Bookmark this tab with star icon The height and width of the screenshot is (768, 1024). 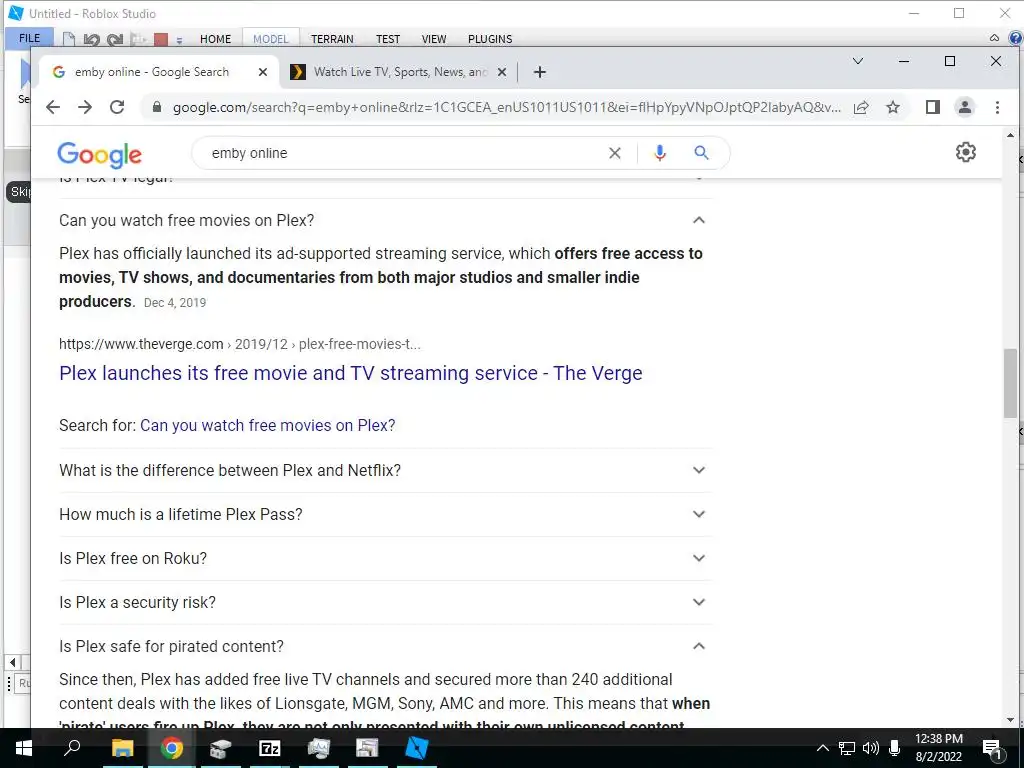point(893,107)
